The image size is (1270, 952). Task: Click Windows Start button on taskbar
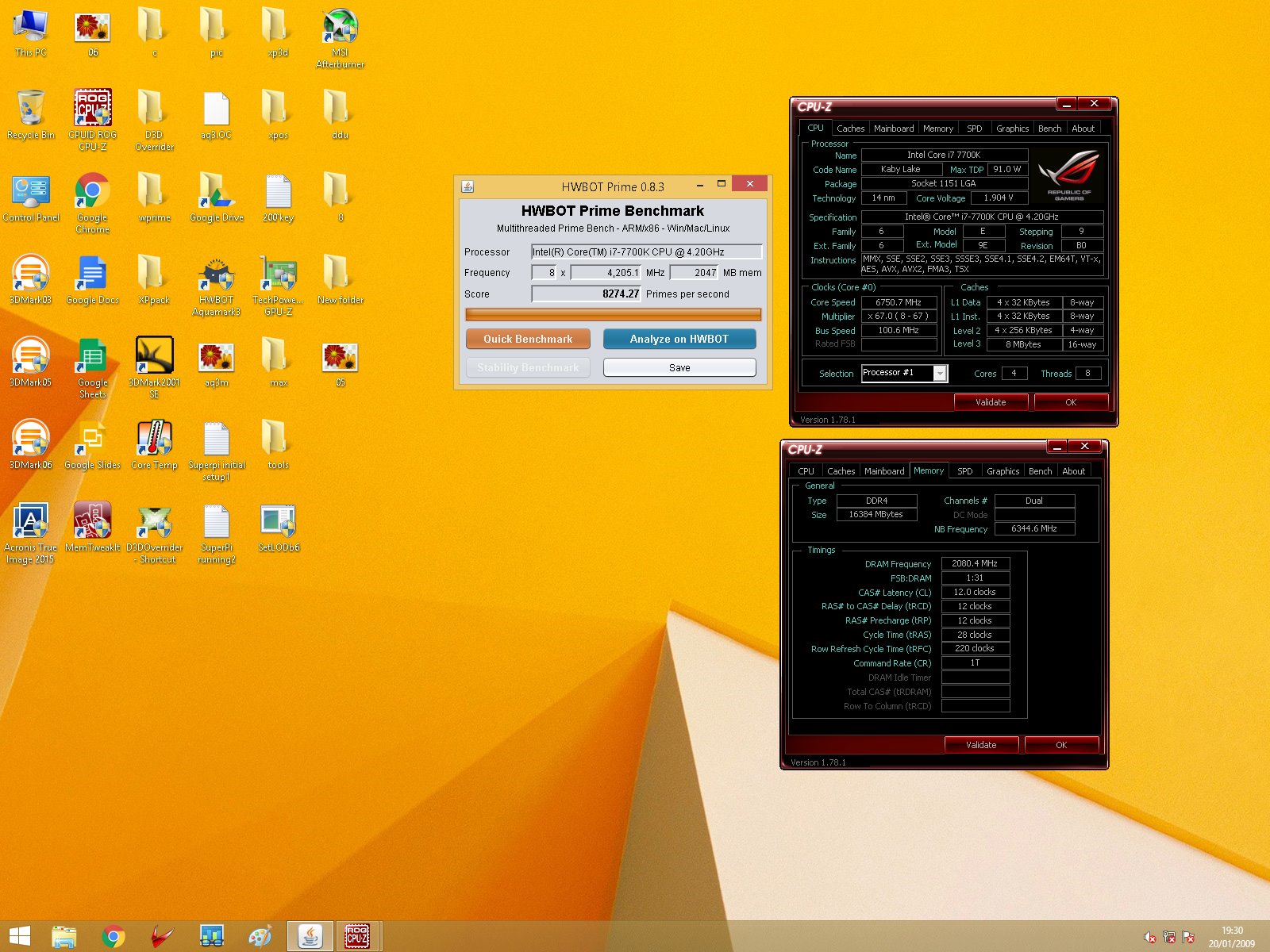[19, 936]
